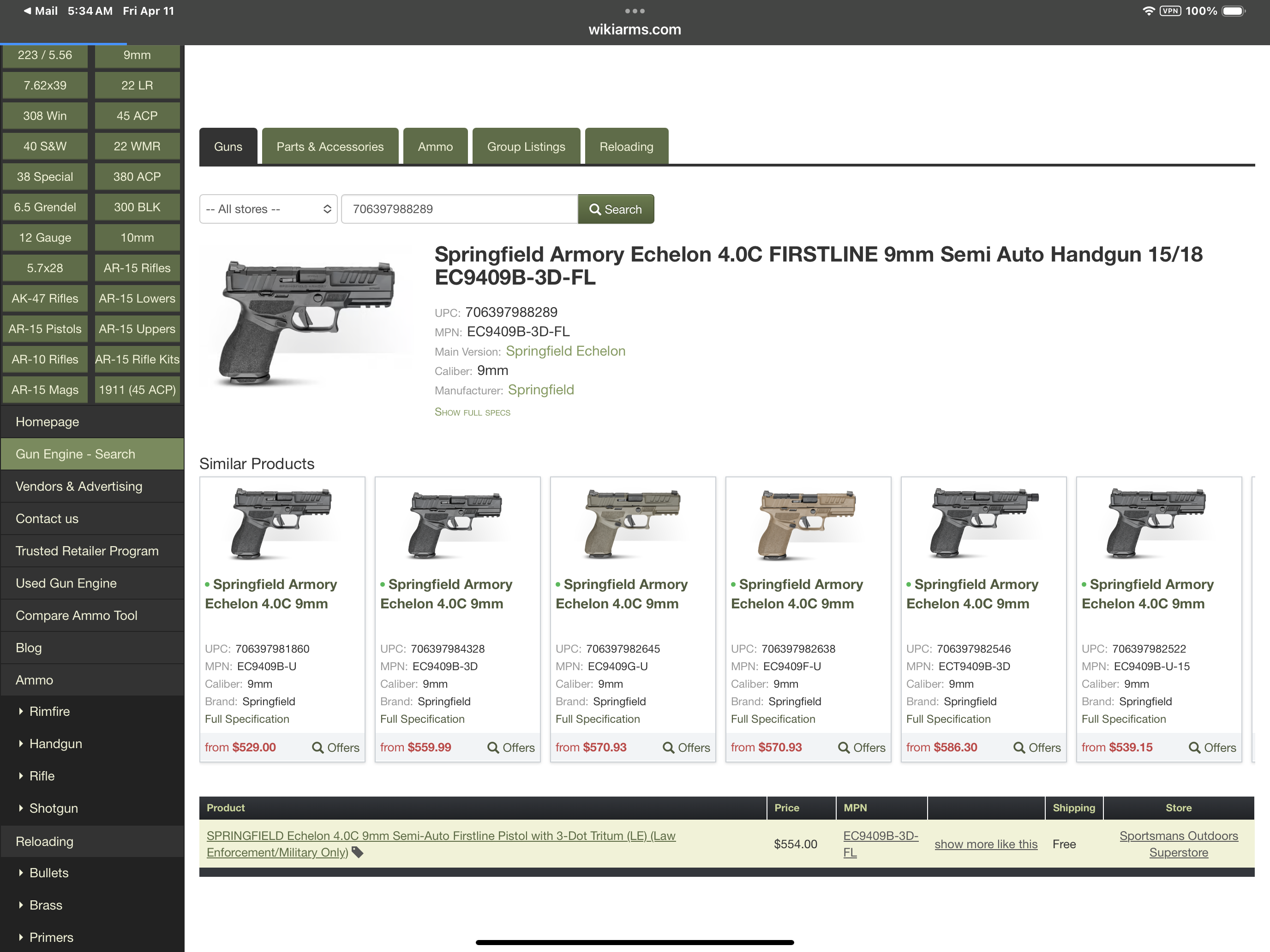Viewport: 1270px width, 952px height.
Task: Select 1911 (45 ACP) button
Action: [137, 390]
